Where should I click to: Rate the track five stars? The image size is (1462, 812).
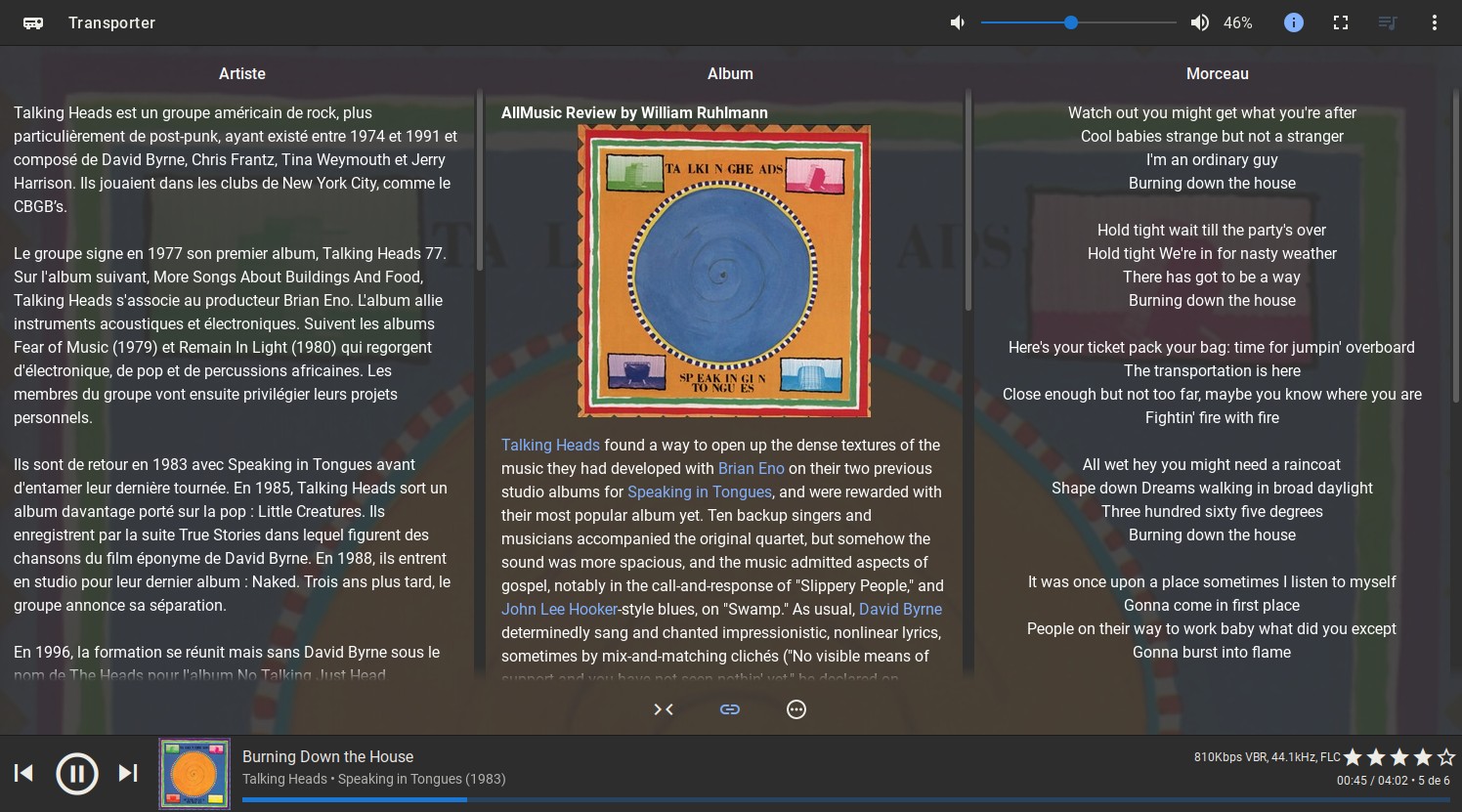tap(1446, 757)
